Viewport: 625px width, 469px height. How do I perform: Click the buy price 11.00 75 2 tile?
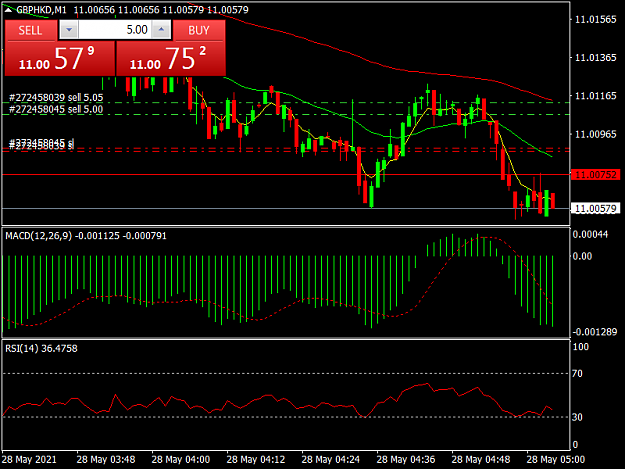(171, 59)
